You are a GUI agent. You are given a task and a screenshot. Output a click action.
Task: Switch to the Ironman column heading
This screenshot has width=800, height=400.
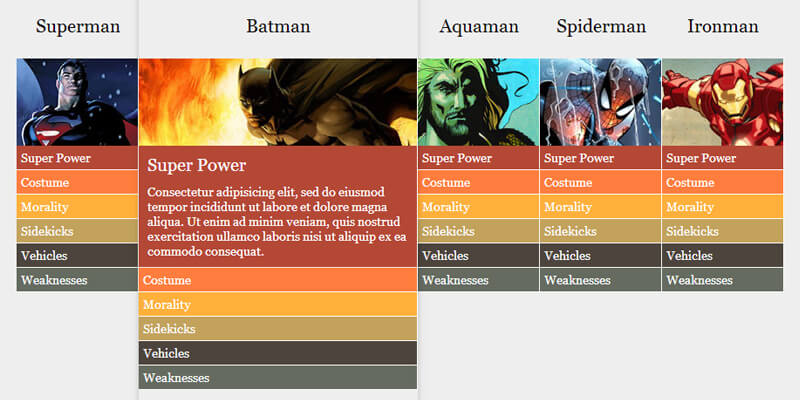[x=722, y=27]
